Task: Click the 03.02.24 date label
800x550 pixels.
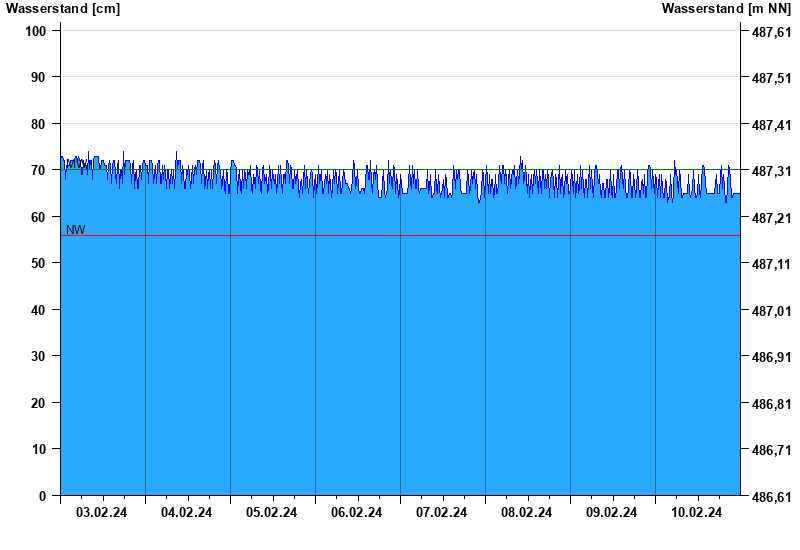Action: pos(102,512)
